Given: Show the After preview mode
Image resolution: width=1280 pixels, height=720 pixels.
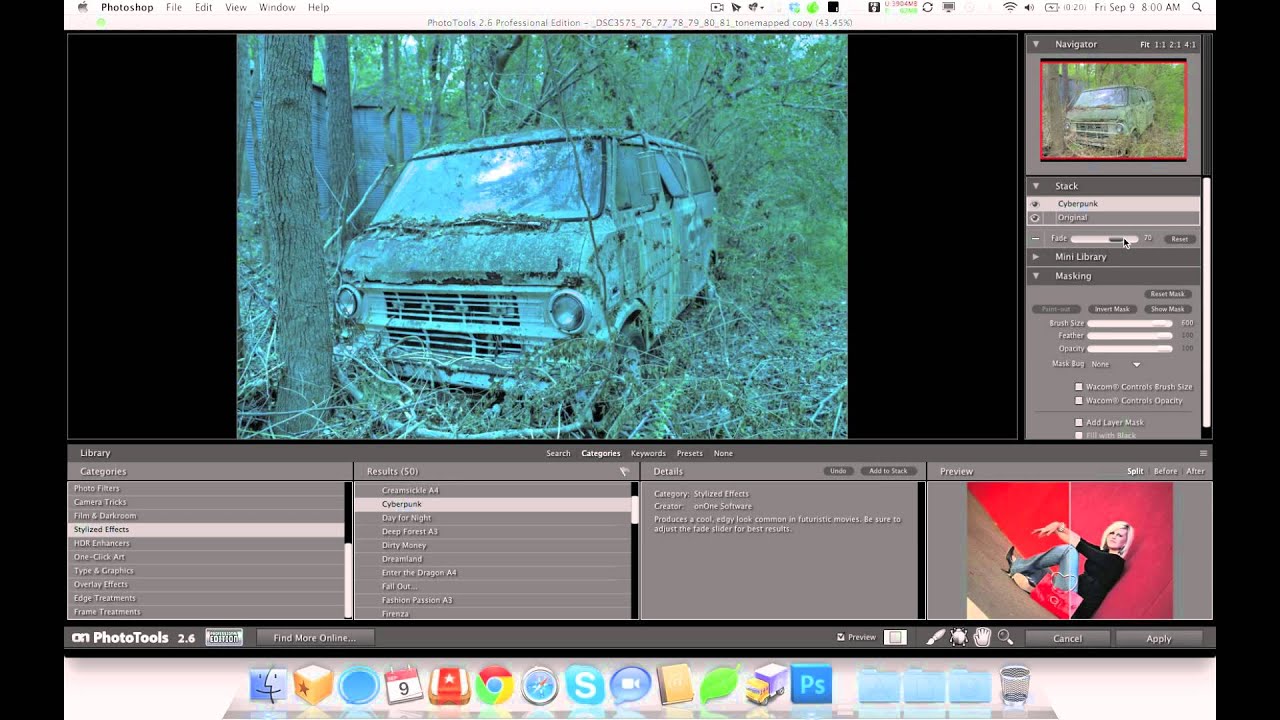Looking at the screenshot, I should 1195,471.
